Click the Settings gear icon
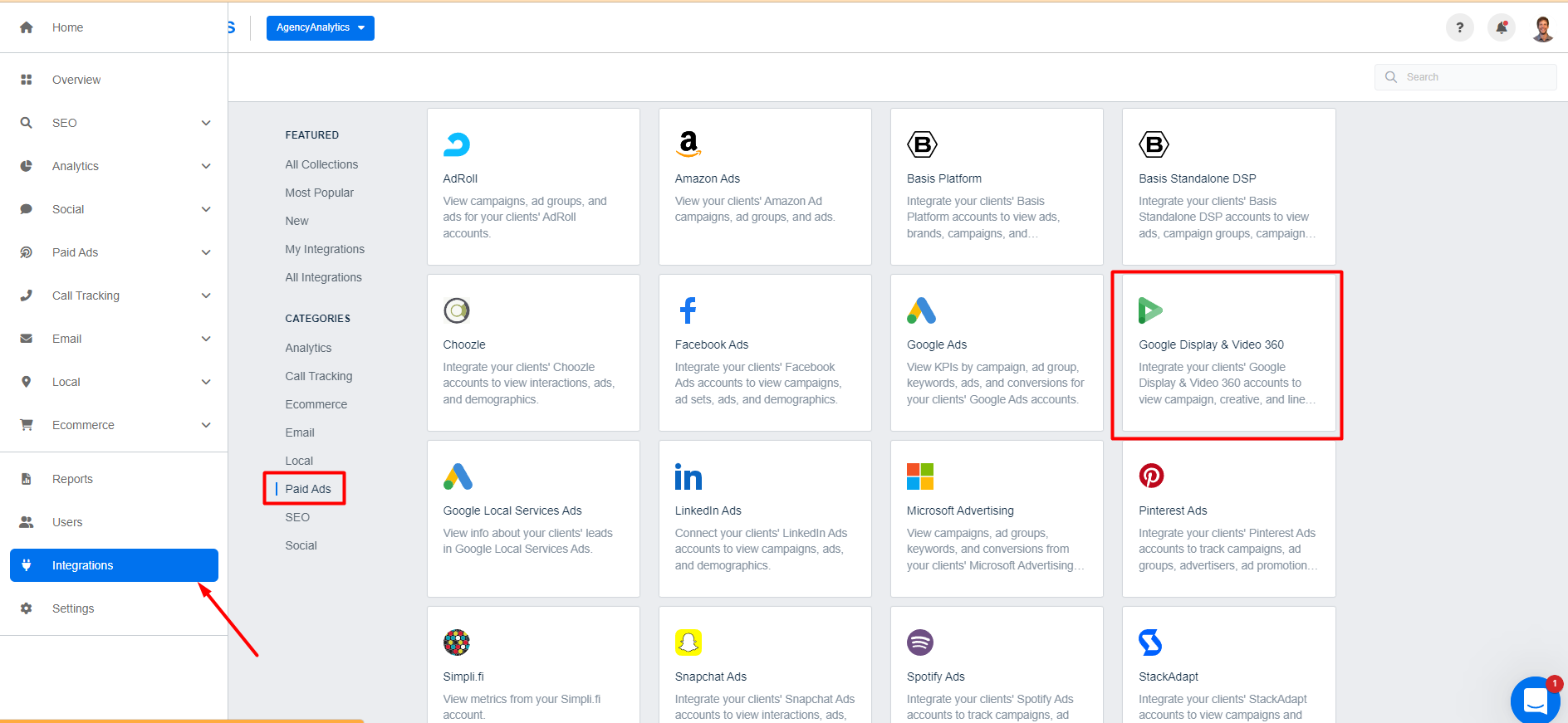This screenshot has height=723, width=1568. (x=27, y=608)
